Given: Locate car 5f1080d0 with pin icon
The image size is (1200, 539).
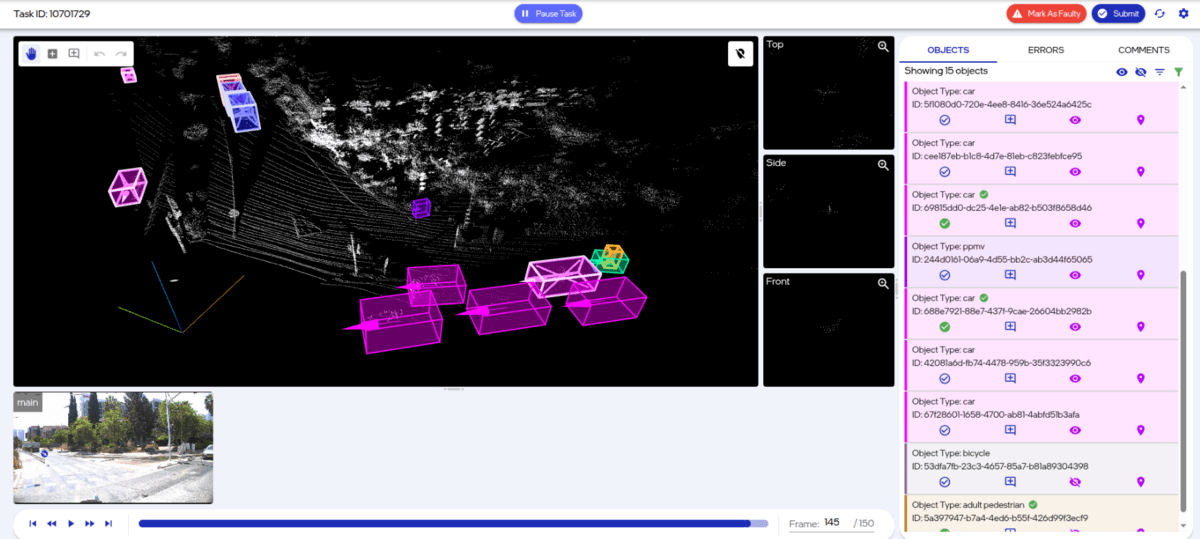Looking at the screenshot, I should (1140, 120).
